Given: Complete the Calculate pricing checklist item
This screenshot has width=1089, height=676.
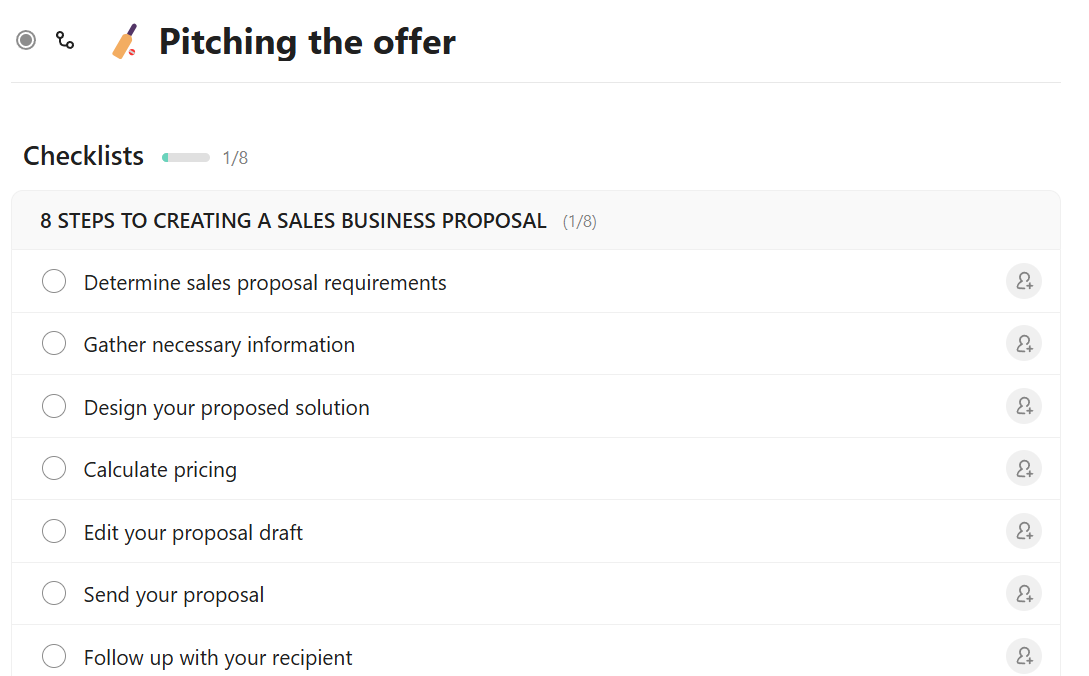Looking at the screenshot, I should click(54, 469).
